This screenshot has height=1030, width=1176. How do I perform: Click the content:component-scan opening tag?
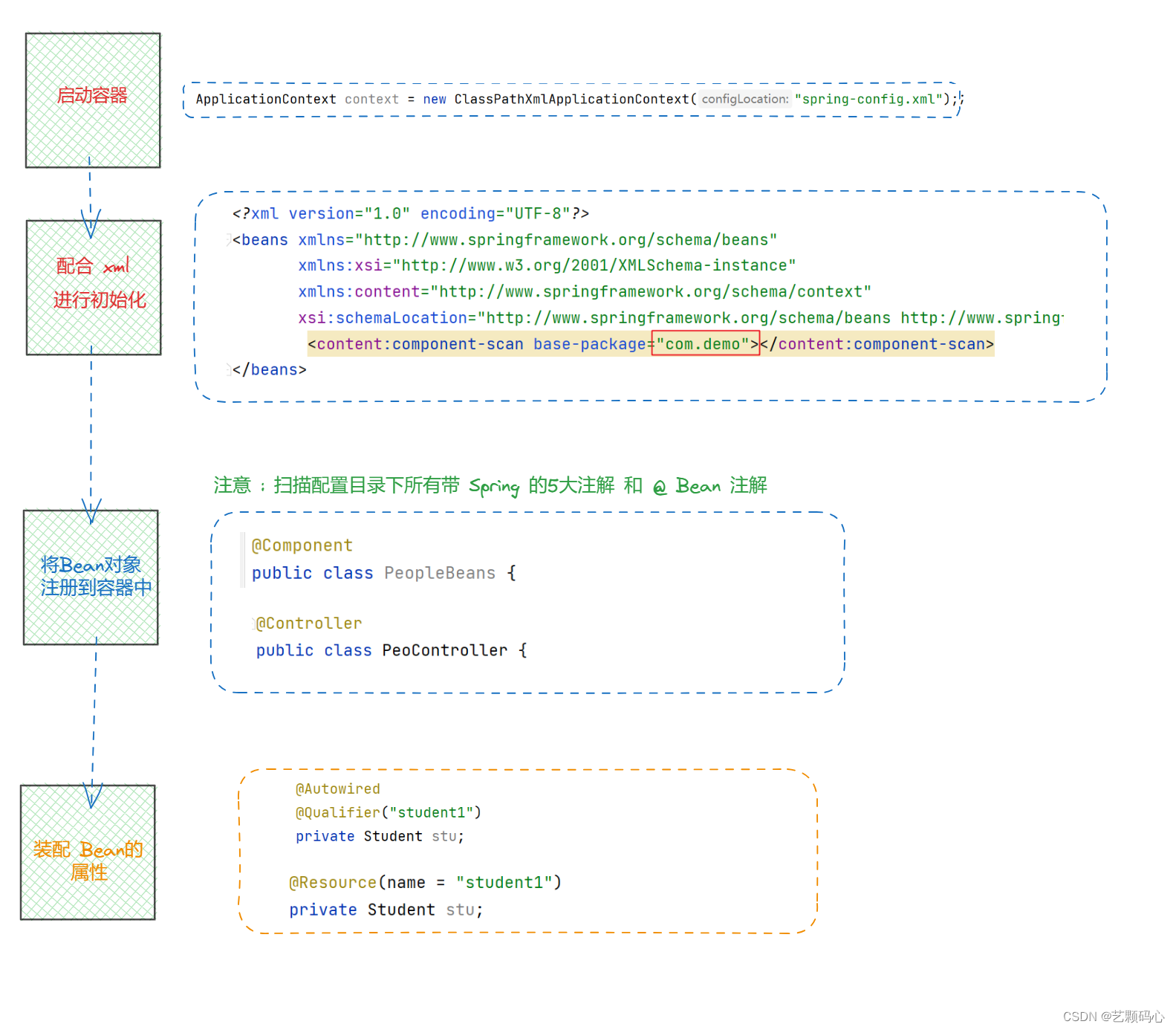(x=533, y=344)
